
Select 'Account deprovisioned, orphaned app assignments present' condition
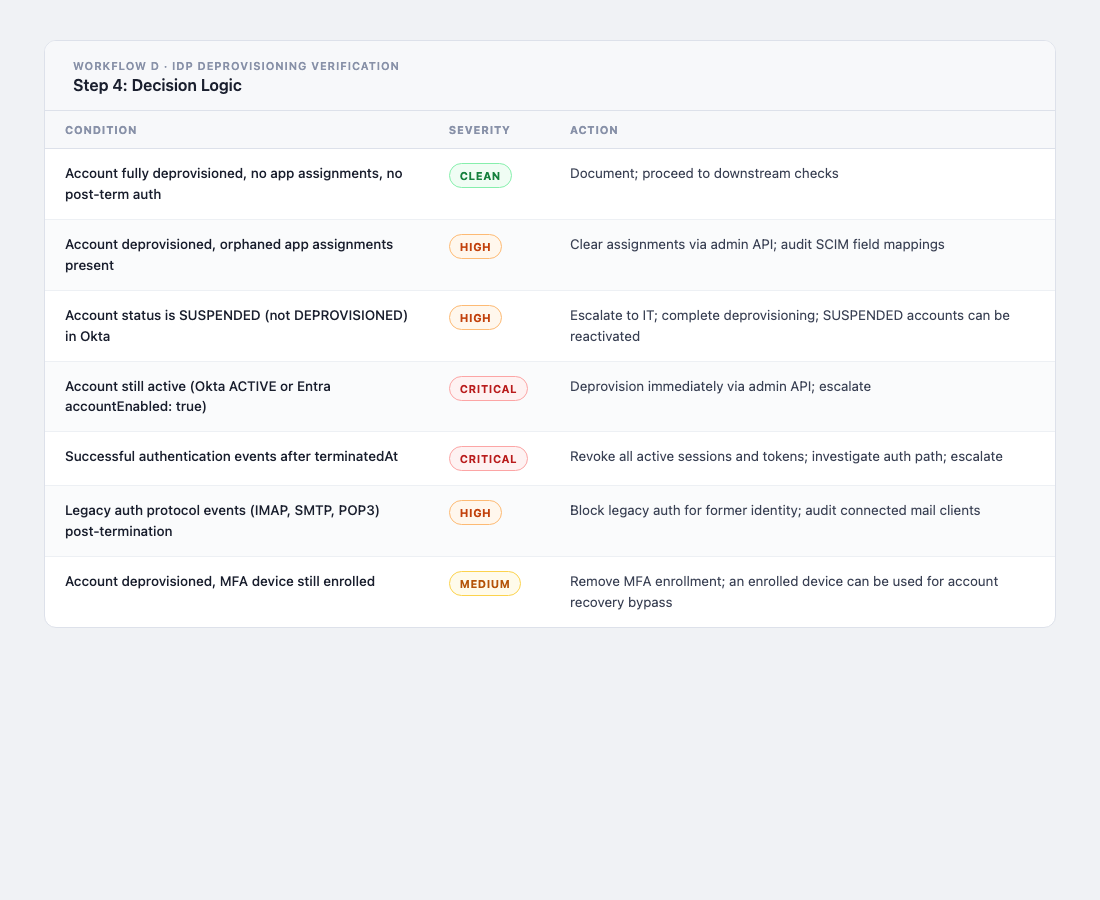229,255
